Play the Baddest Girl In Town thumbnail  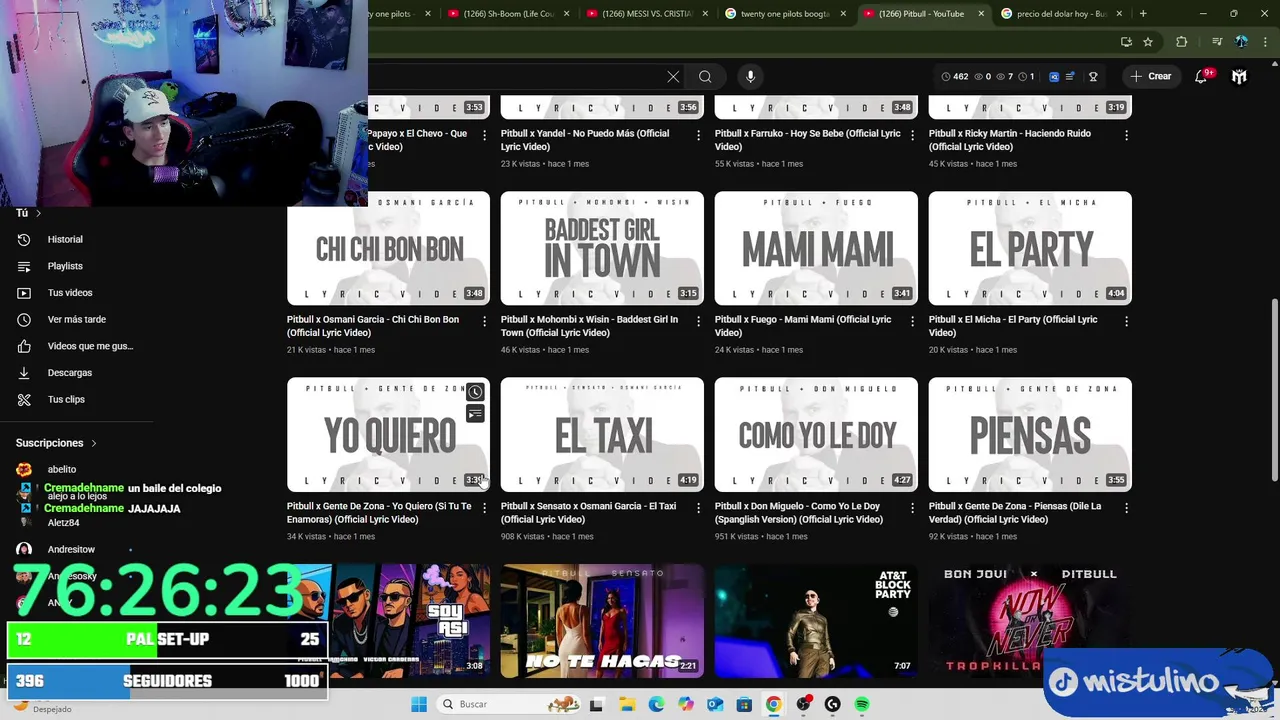(602, 248)
